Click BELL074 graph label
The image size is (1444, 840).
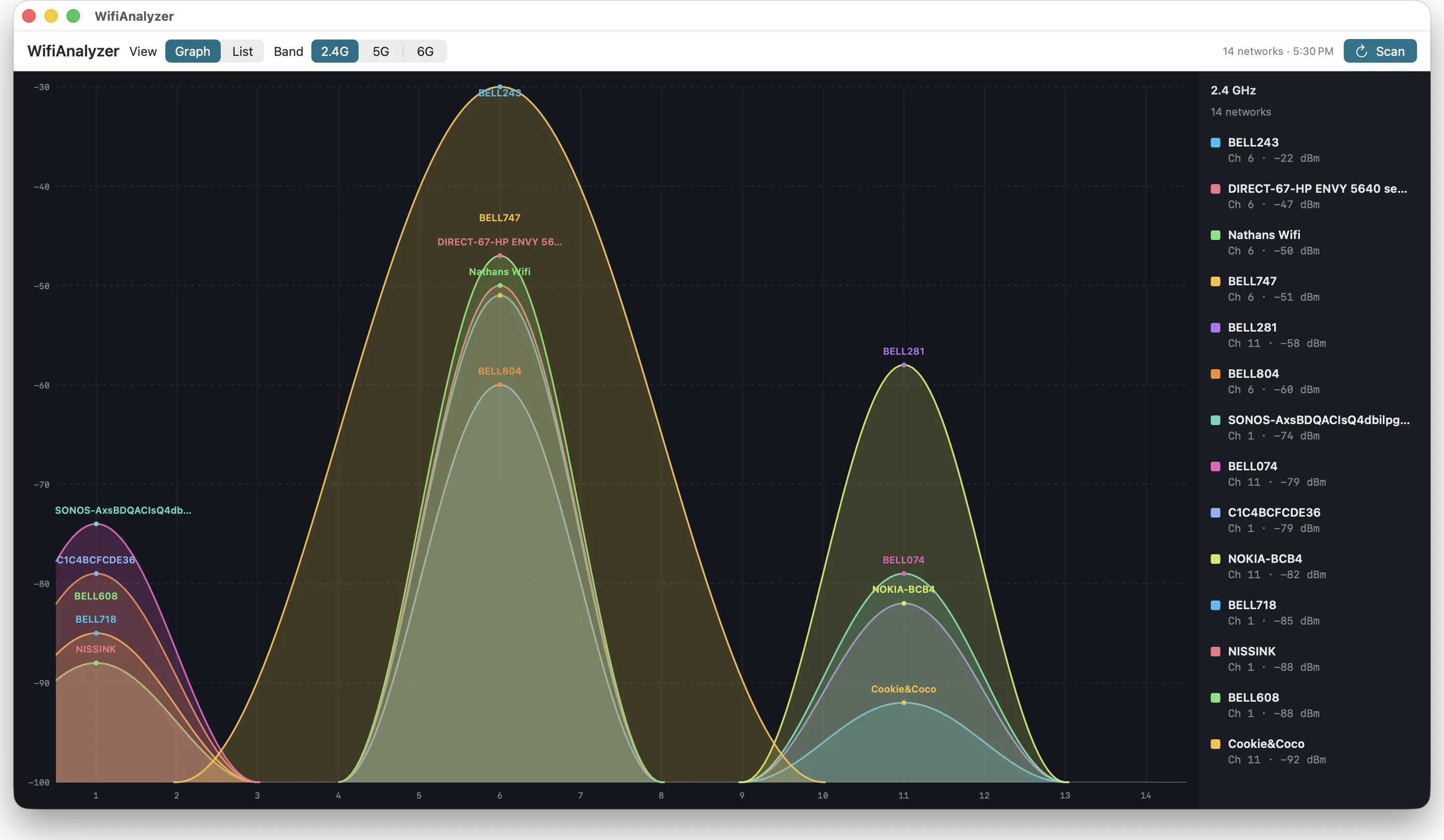tap(904, 560)
